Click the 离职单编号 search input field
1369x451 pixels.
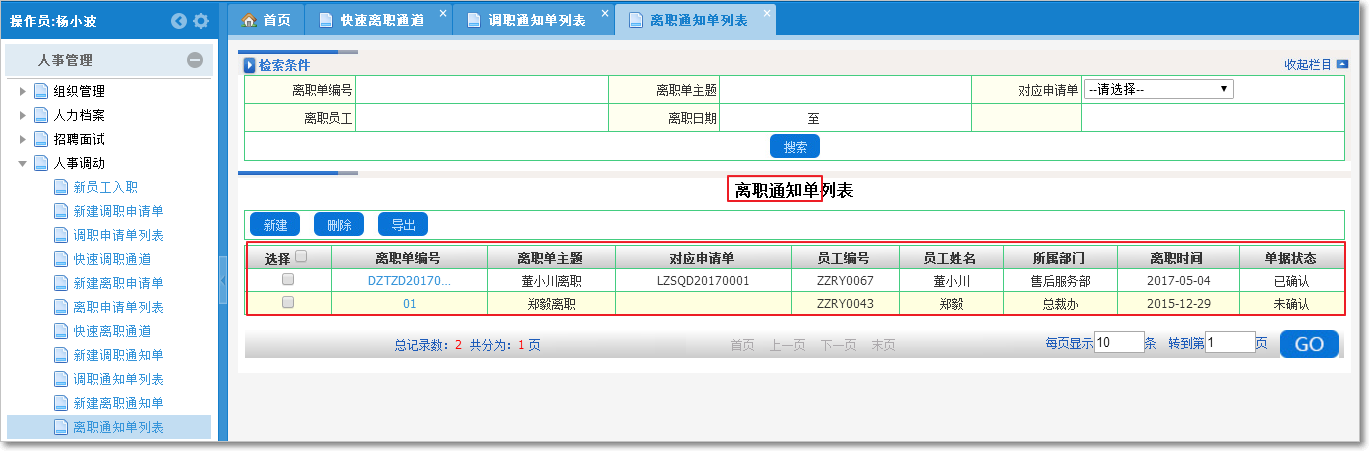(481, 90)
